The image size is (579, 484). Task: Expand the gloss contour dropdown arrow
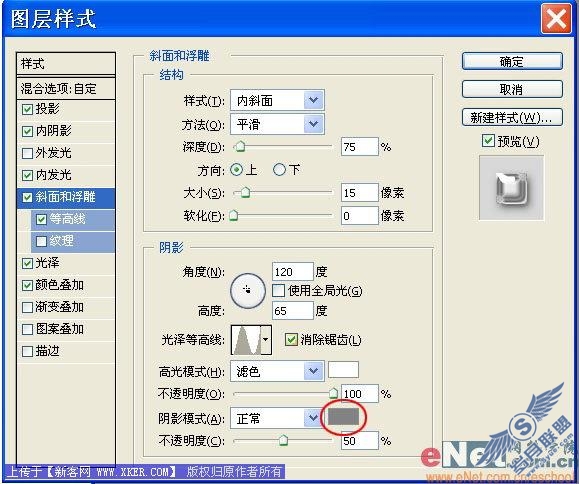(x=266, y=340)
